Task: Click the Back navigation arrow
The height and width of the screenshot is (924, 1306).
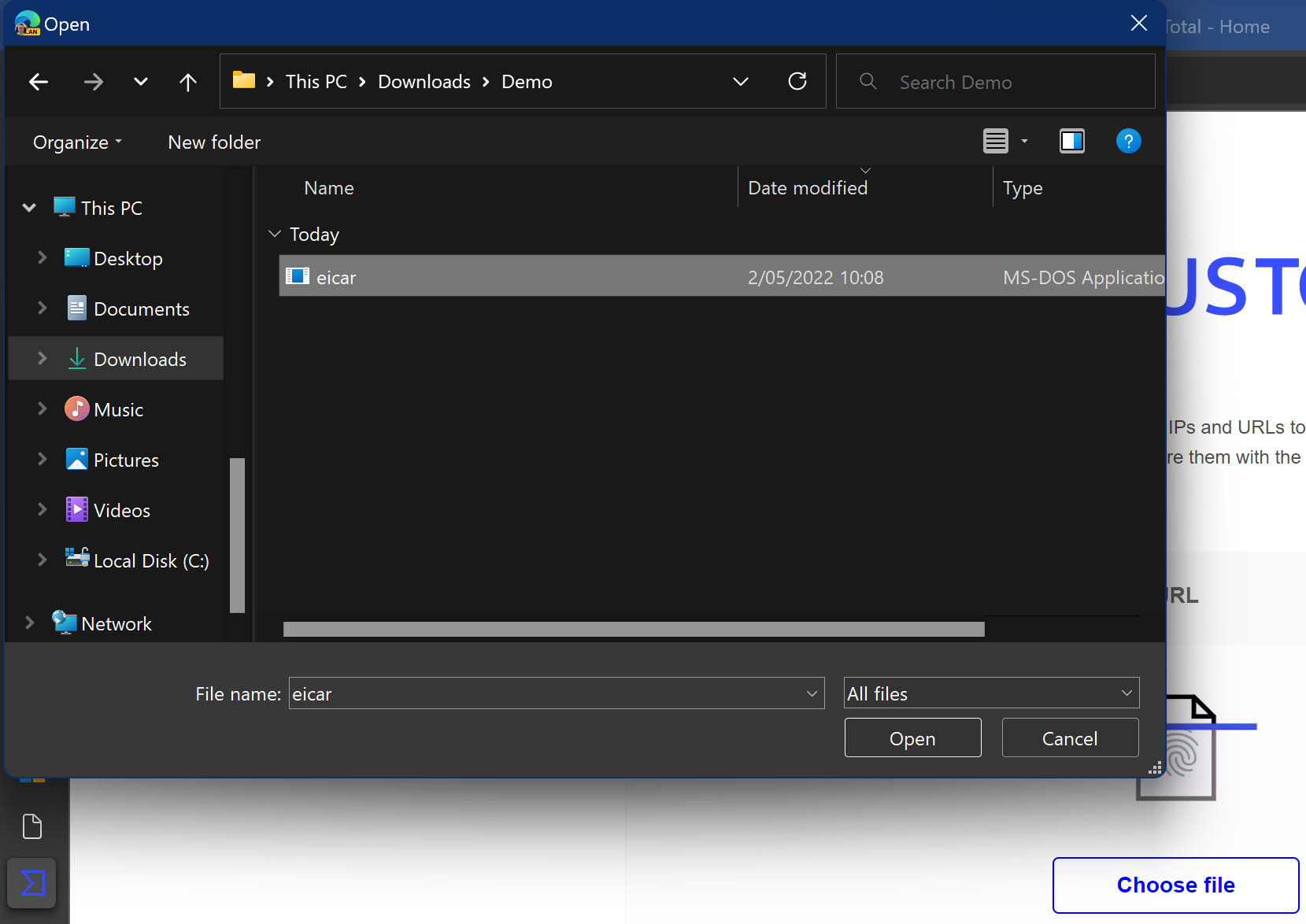Action: point(39,82)
